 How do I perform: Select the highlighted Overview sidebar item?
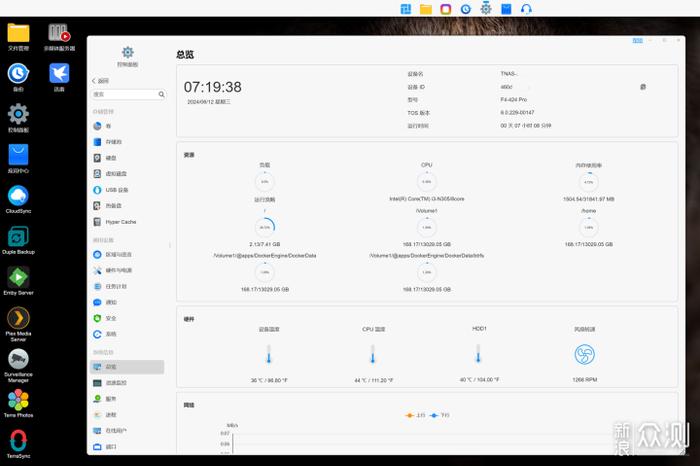(x=128, y=367)
